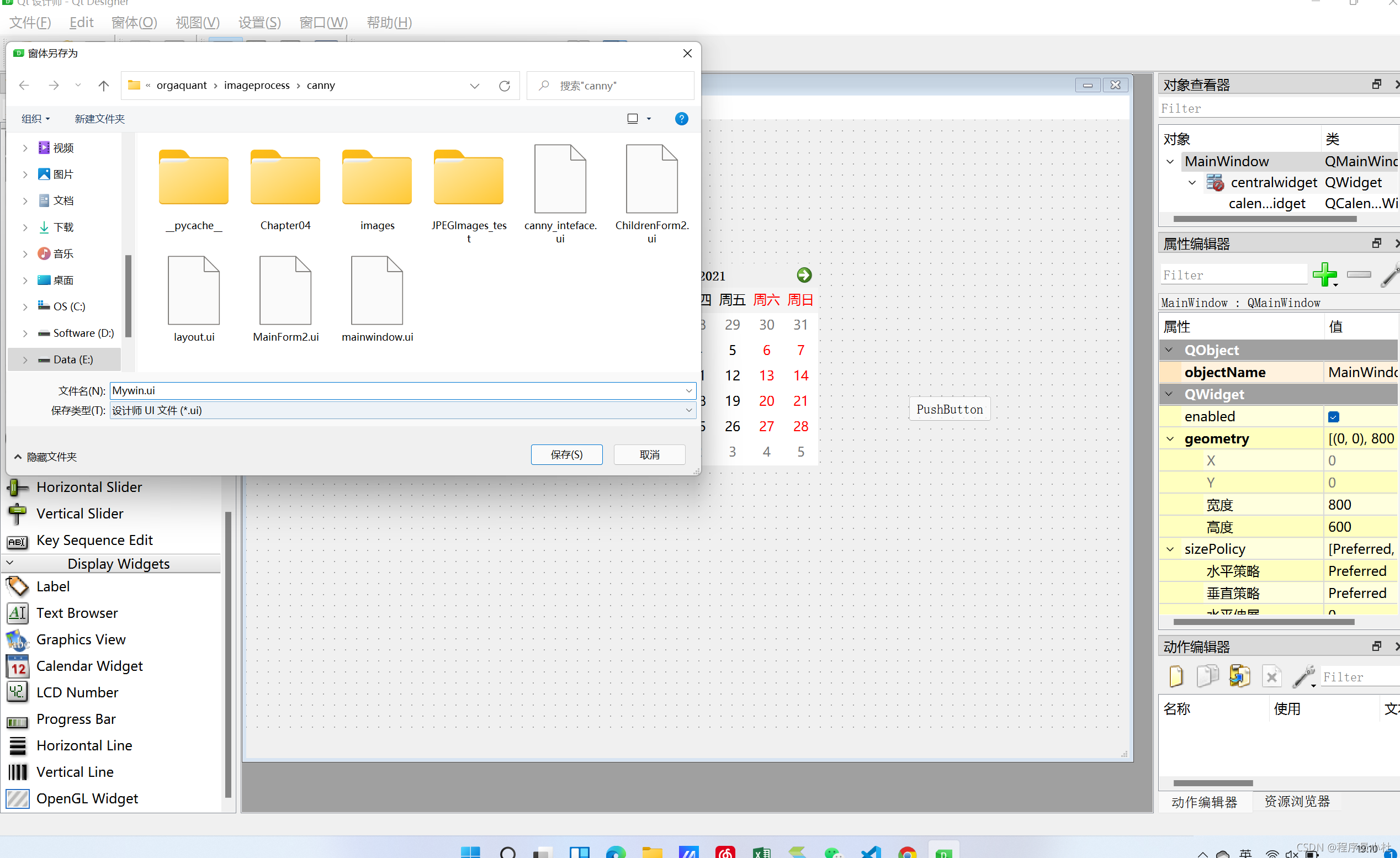This screenshot has height=858, width=1400.
Task: Click the paste action icon in Action Editor
Action: pyautogui.click(x=1239, y=676)
